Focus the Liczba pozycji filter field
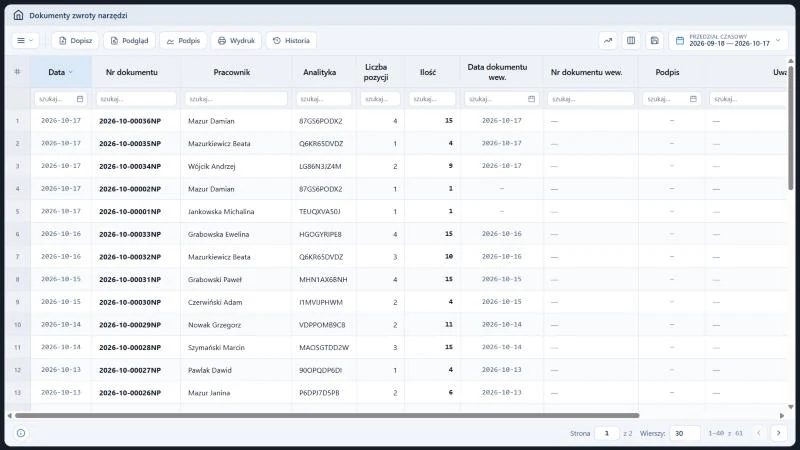Screen dimensions: 800x450 point(381,99)
